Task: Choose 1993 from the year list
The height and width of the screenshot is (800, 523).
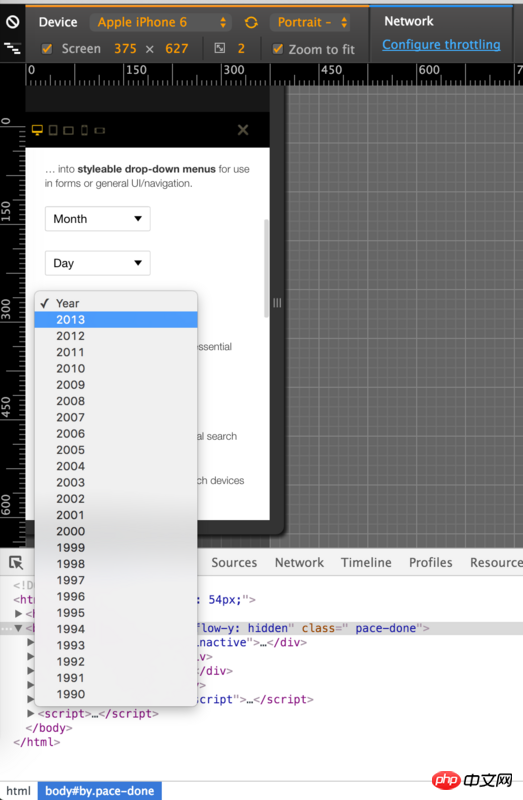Action: [116, 646]
